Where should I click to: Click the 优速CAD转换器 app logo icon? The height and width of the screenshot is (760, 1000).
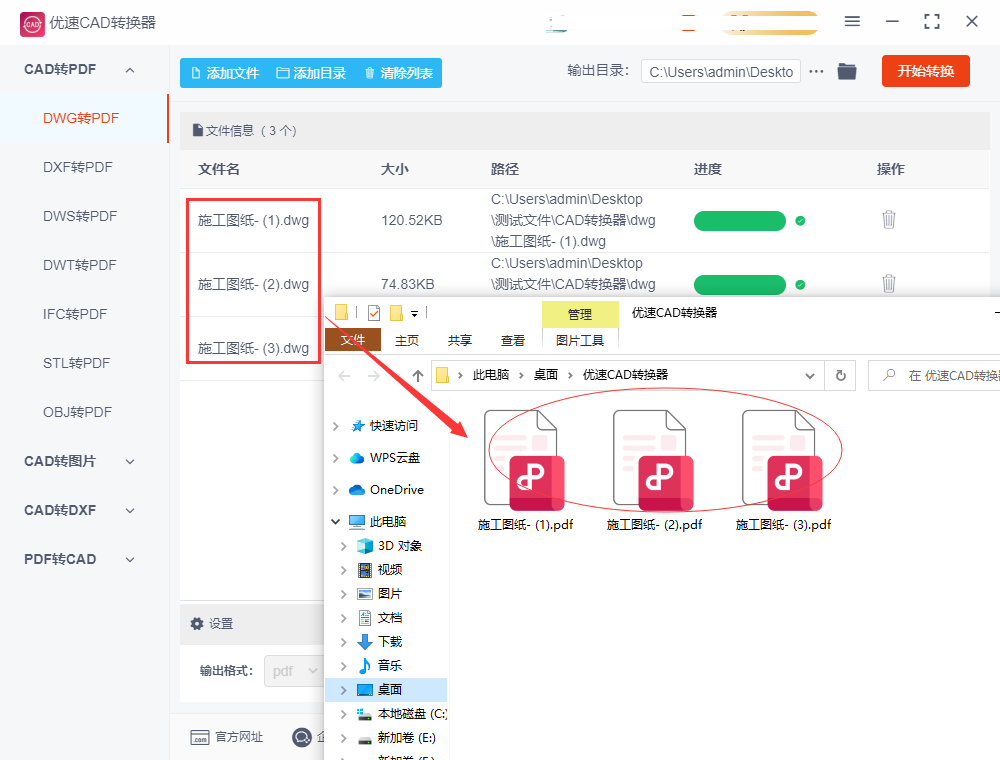[32, 24]
